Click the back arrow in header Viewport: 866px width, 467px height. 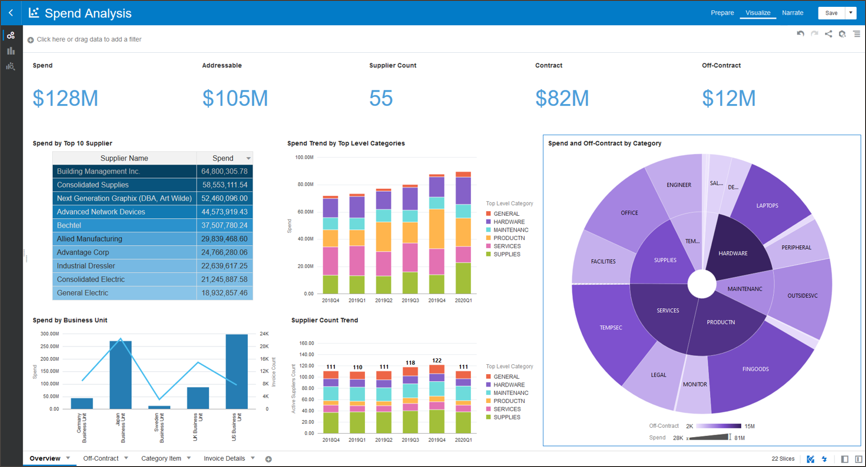click(x=10, y=13)
